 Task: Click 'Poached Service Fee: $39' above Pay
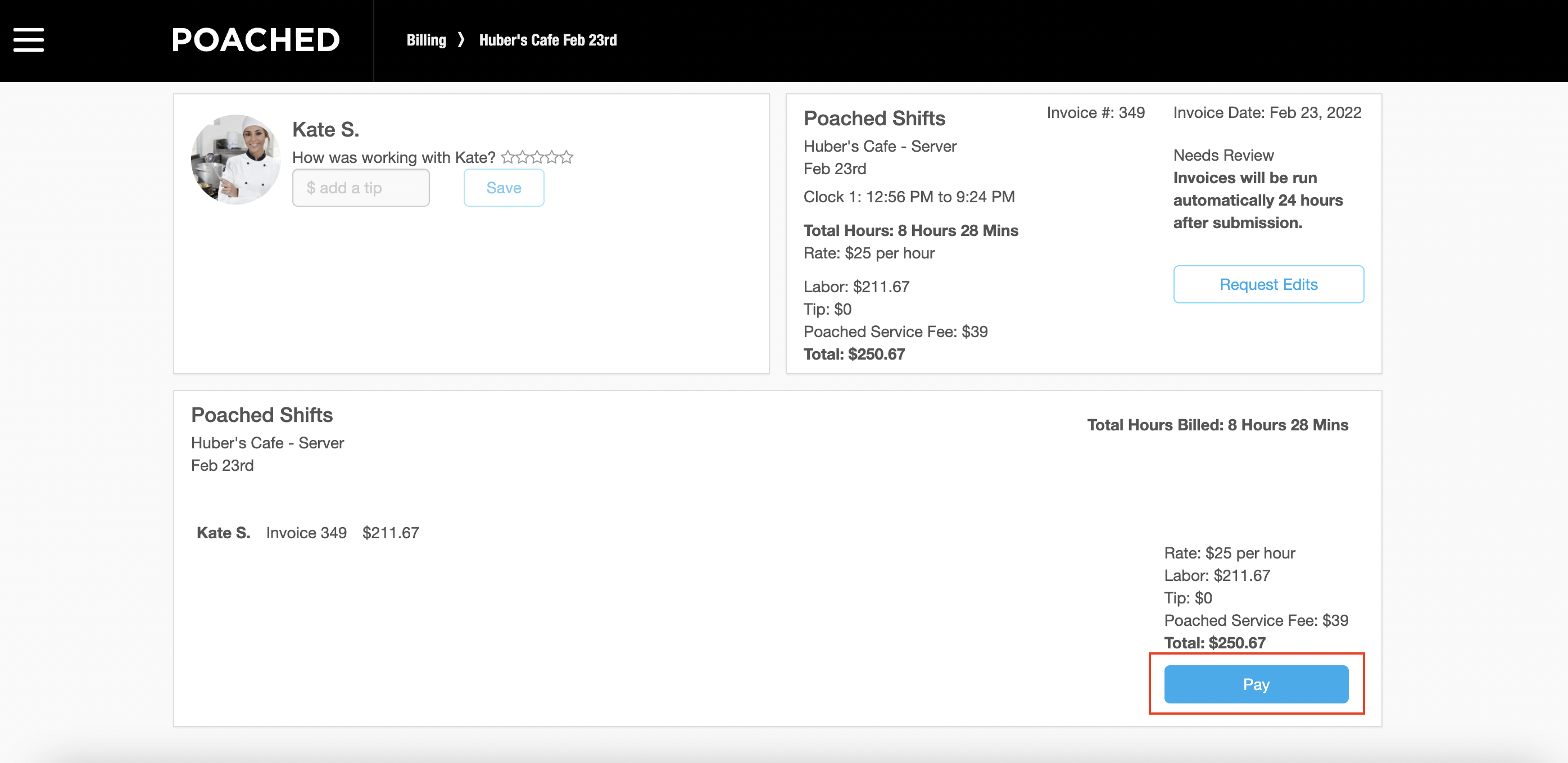[1256, 621]
